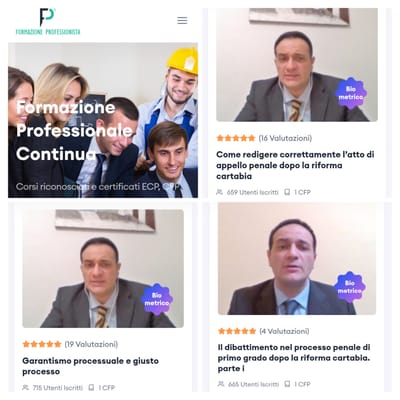The image size is (400, 400).
Task: Select the appello penale course video thumbnail
Action: [297, 65]
